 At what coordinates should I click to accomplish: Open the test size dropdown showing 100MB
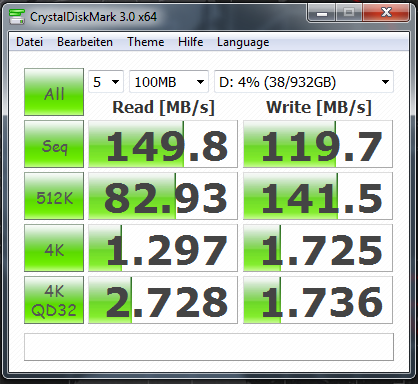[x=169, y=82]
